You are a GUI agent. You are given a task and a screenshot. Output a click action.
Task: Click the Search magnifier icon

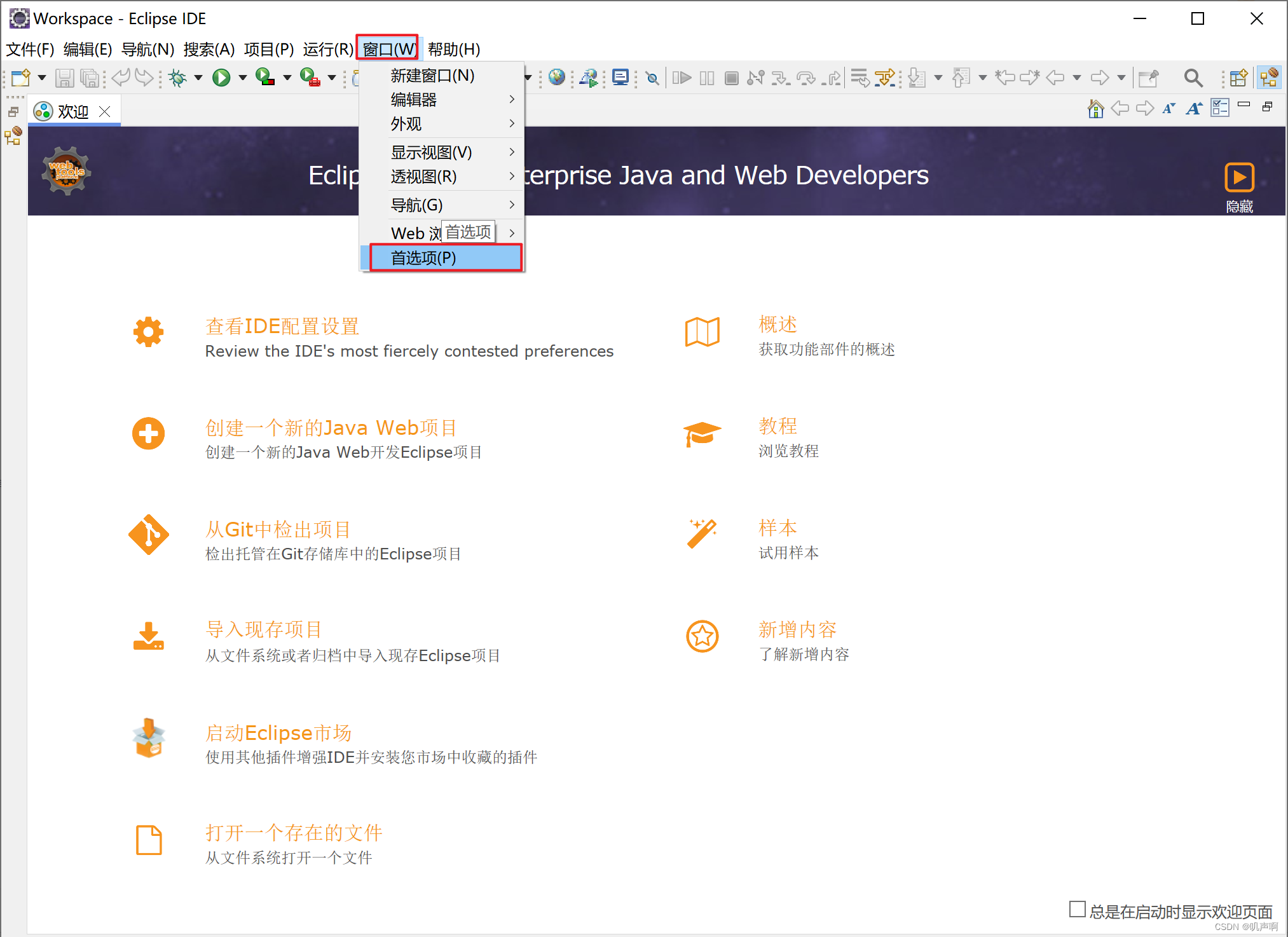point(1193,78)
